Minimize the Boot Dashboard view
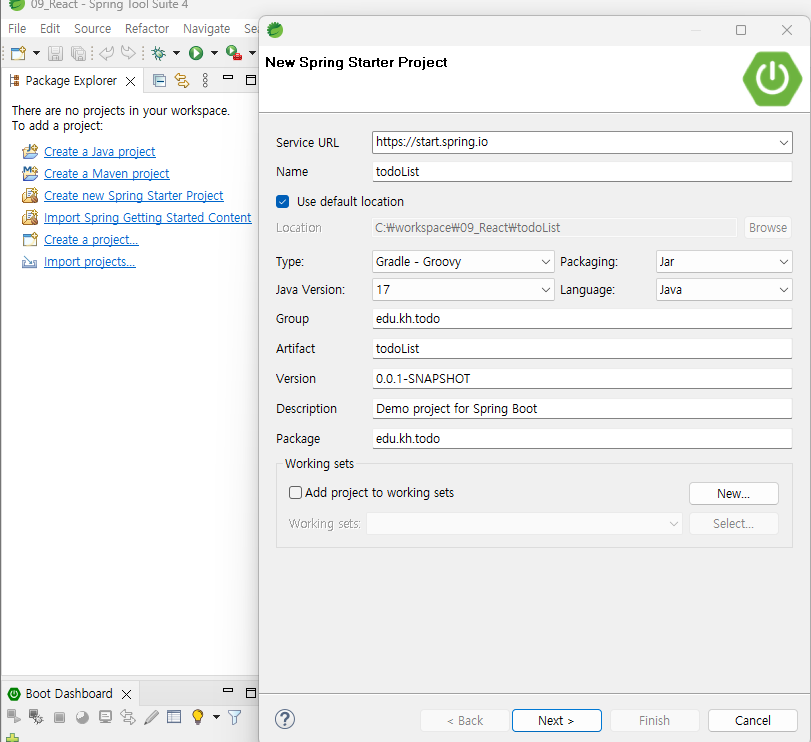Image resolution: width=811 pixels, height=742 pixels. [x=228, y=690]
